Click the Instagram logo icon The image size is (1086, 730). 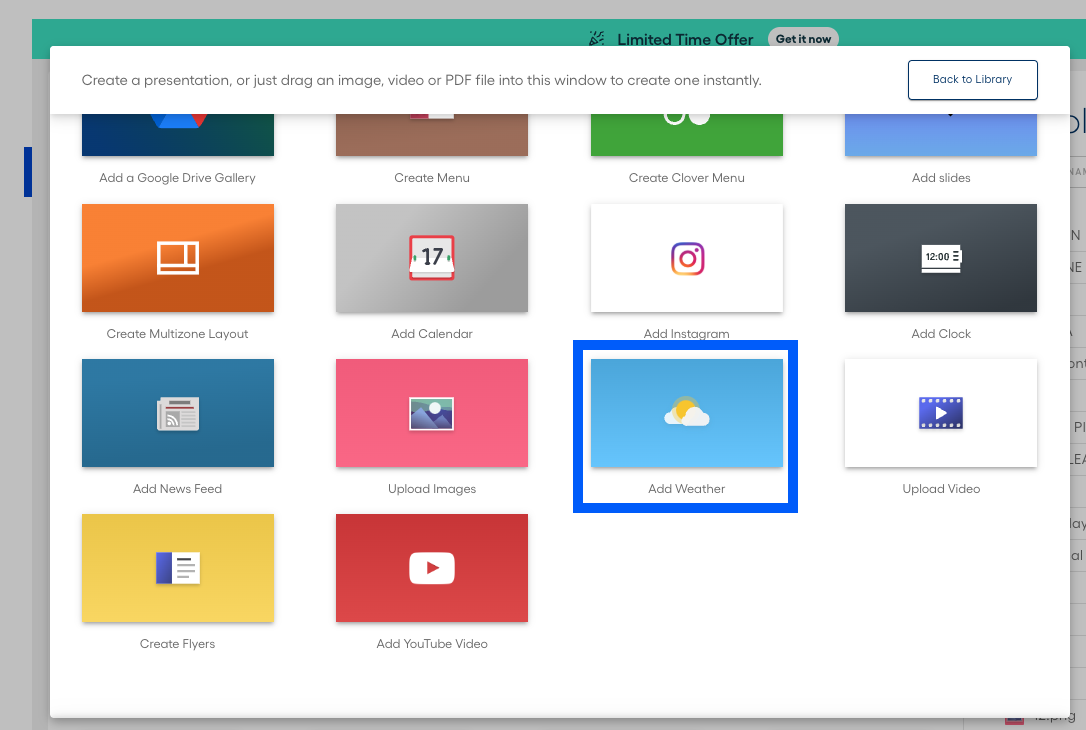tap(687, 258)
